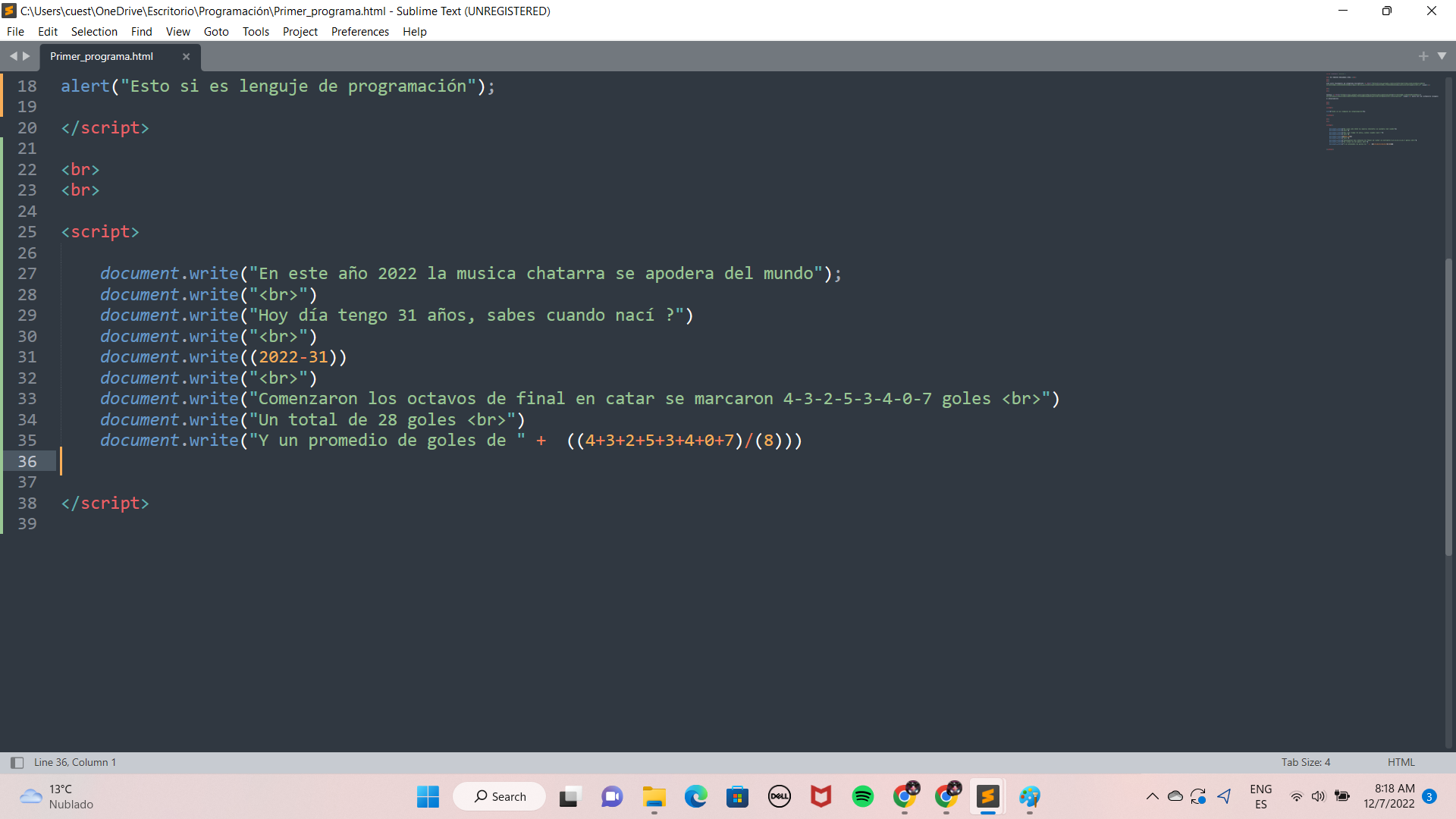Open Windows Start menu

tap(428, 796)
